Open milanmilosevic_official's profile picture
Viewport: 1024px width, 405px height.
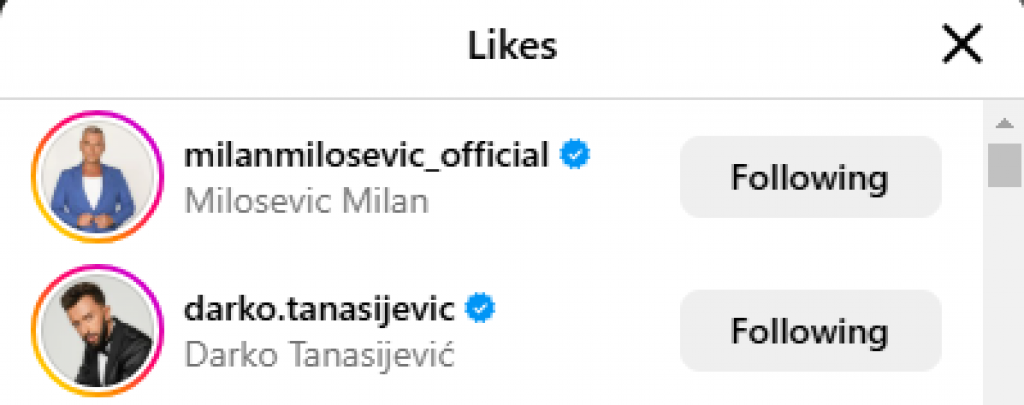pos(97,177)
